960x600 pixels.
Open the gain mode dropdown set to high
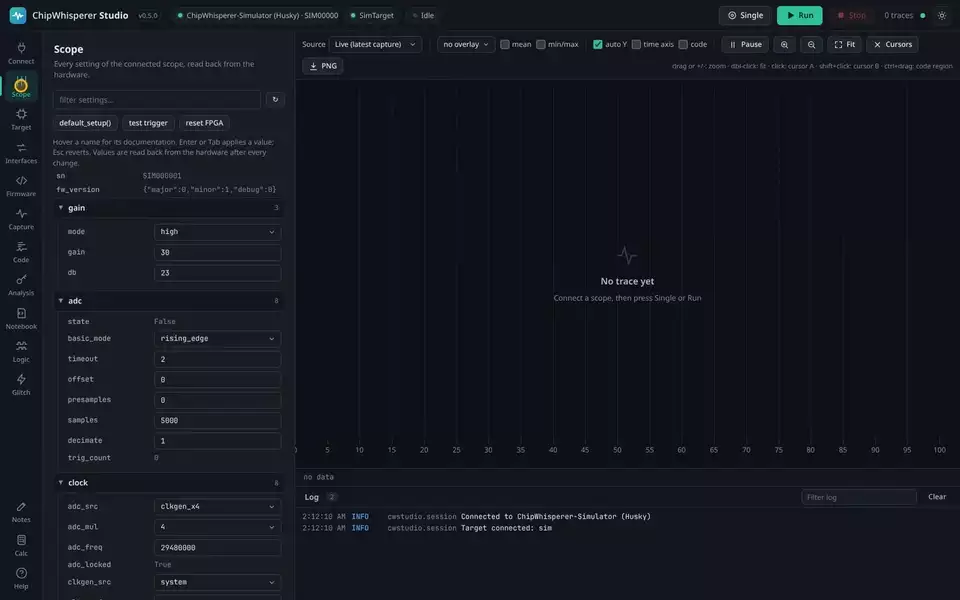pyautogui.click(x=217, y=231)
